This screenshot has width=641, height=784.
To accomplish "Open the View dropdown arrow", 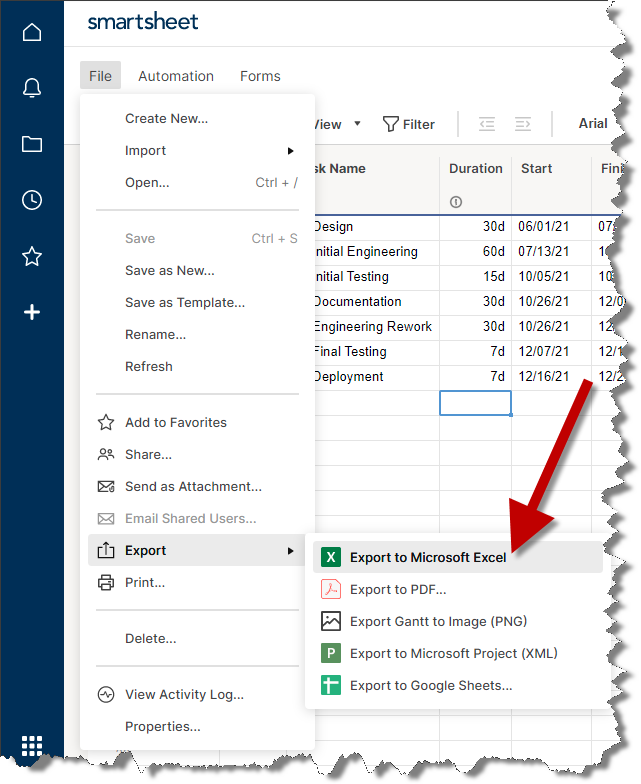I will click(x=357, y=124).
